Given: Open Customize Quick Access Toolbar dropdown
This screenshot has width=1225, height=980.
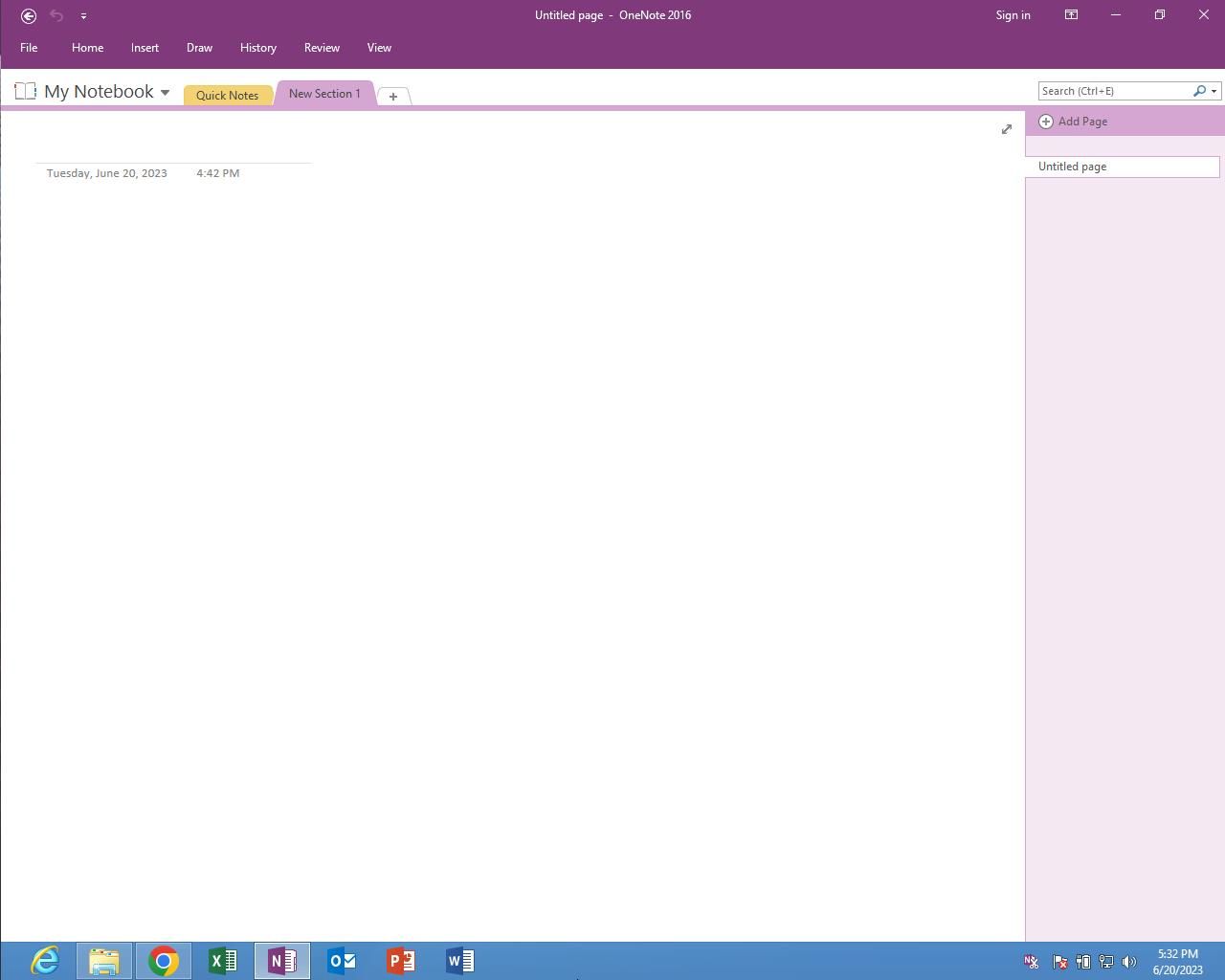Looking at the screenshot, I should point(83,16).
